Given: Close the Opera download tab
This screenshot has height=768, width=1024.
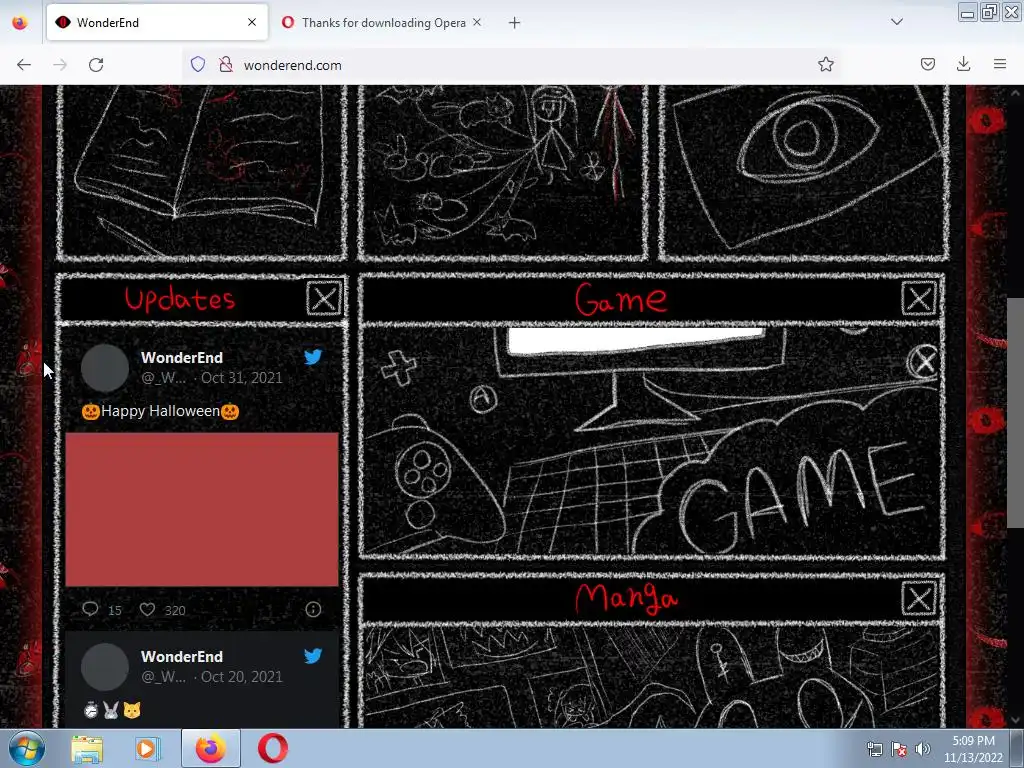Looking at the screenshot, I should tap(477, 22).
